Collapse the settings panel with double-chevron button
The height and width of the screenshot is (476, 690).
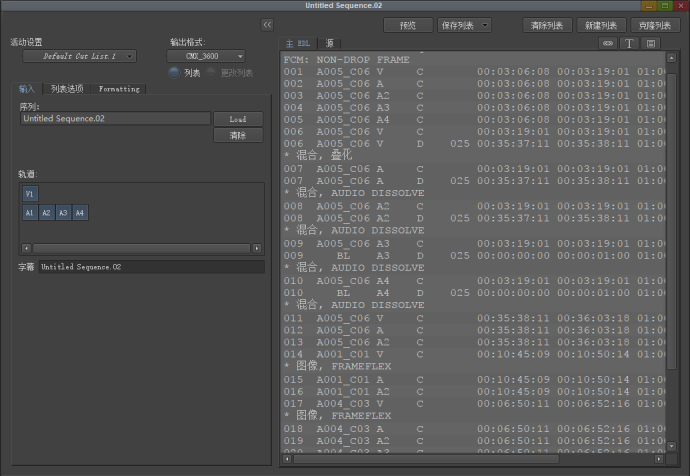pyautogui.click(x=267, y=24)
